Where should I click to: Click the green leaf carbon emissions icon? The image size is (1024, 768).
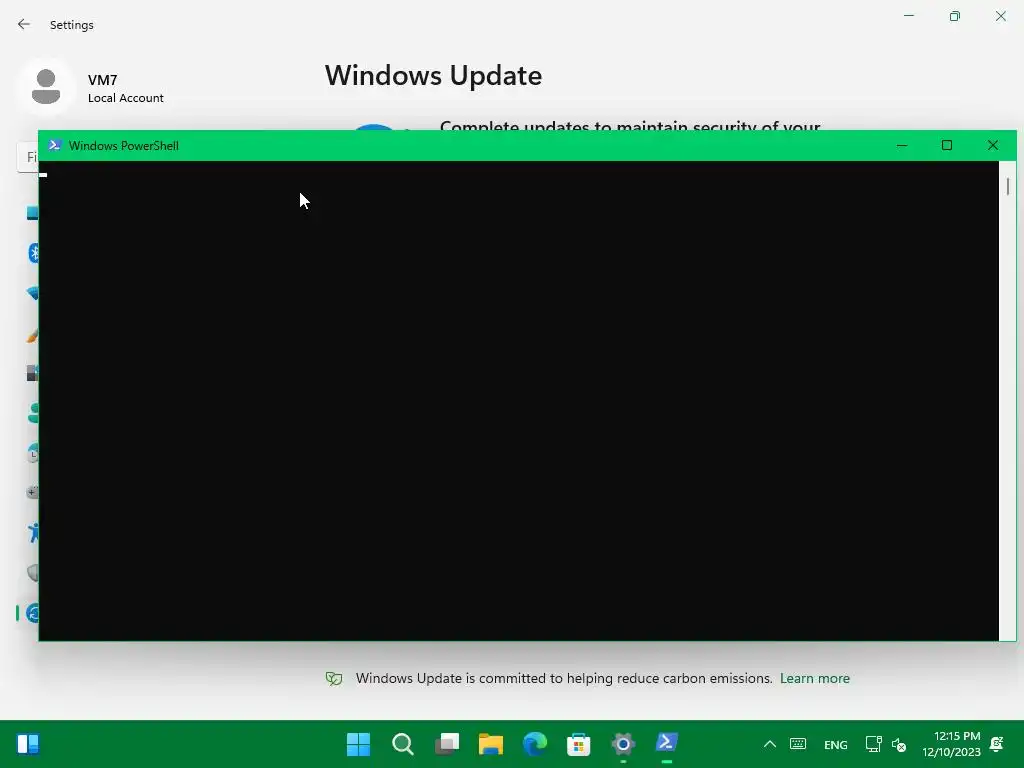pyautogui.click(x=334, y=679)
